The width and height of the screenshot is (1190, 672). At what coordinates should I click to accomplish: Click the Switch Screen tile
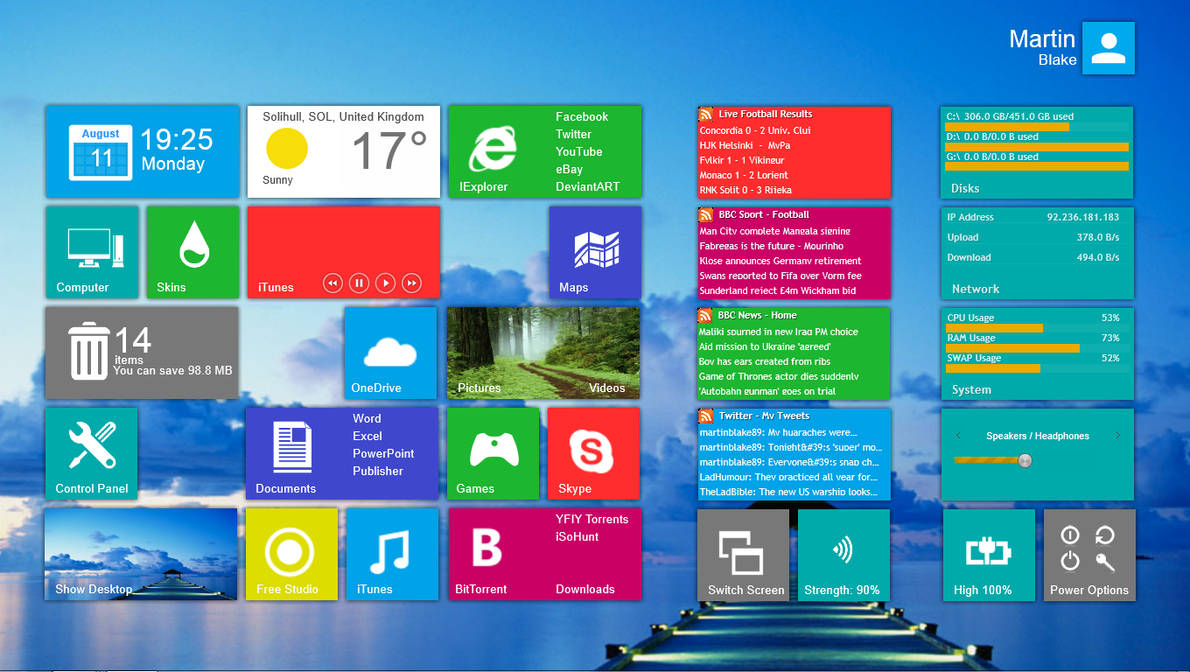pyautogui.click(x=743, y=555)
